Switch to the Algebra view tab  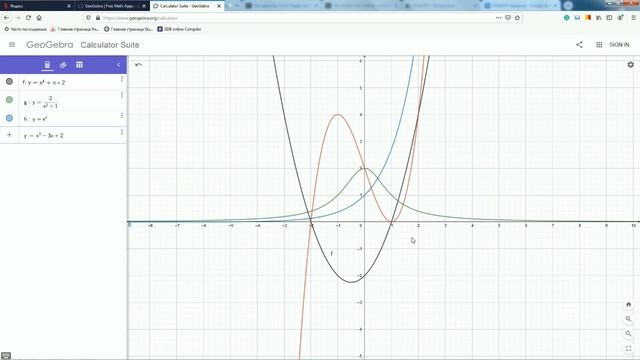[x=47, y=65]
